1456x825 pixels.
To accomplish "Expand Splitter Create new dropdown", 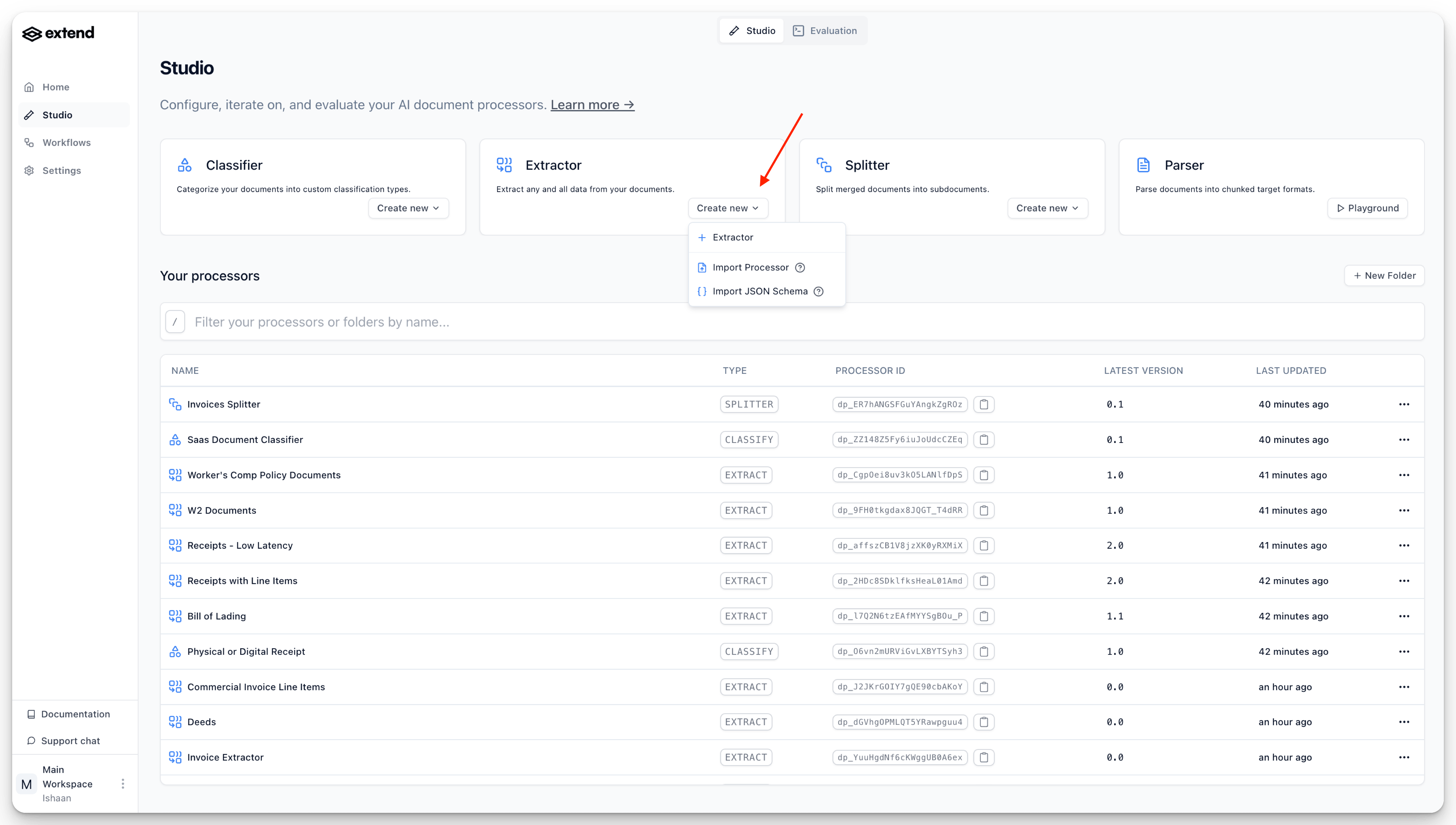I will [1047, 208].
